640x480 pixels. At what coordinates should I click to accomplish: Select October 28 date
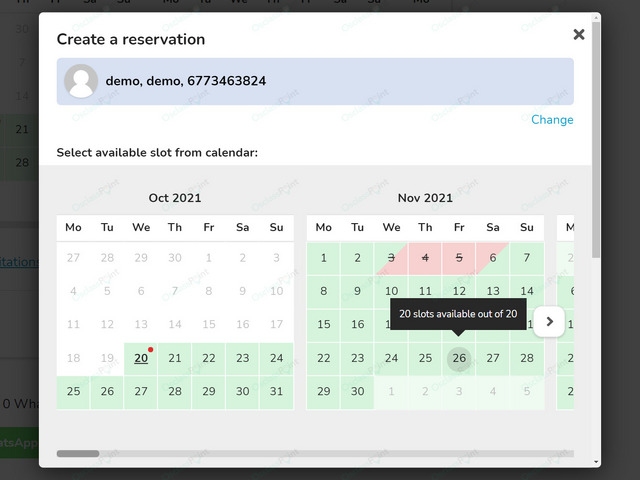click(175, 392)
